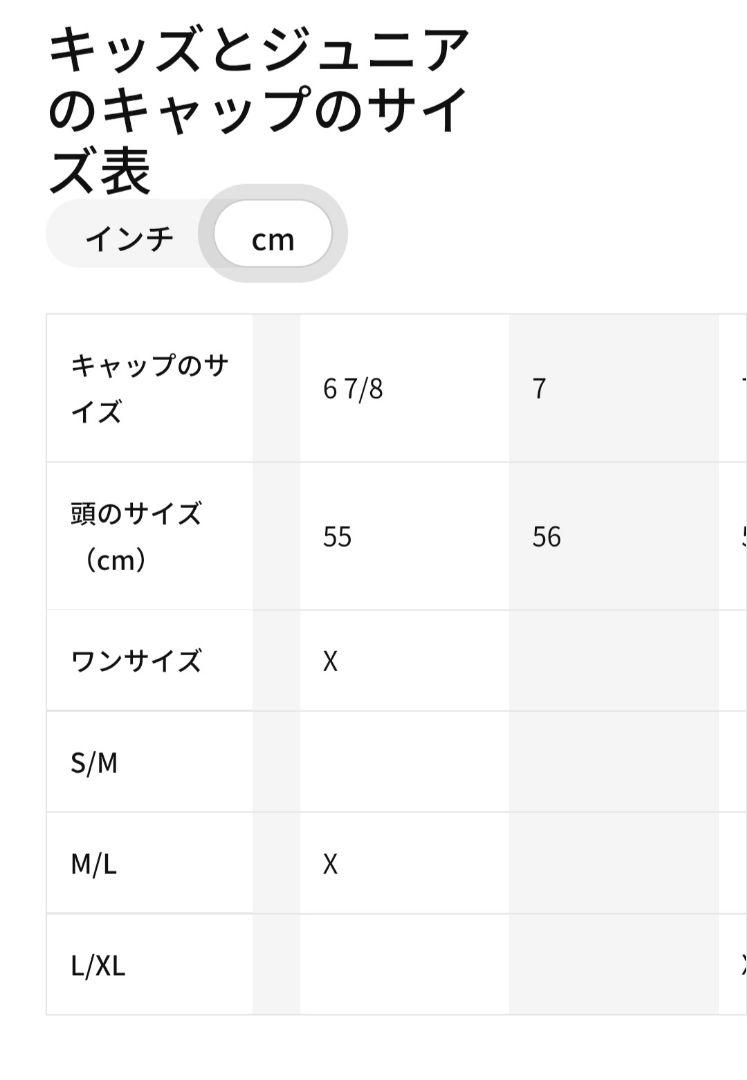The height and width of the screenshot is (1080, 747).
Task: Click the キッズとジュニアのキャップのサイズ表 heading
Action: [x=258, y=110]
